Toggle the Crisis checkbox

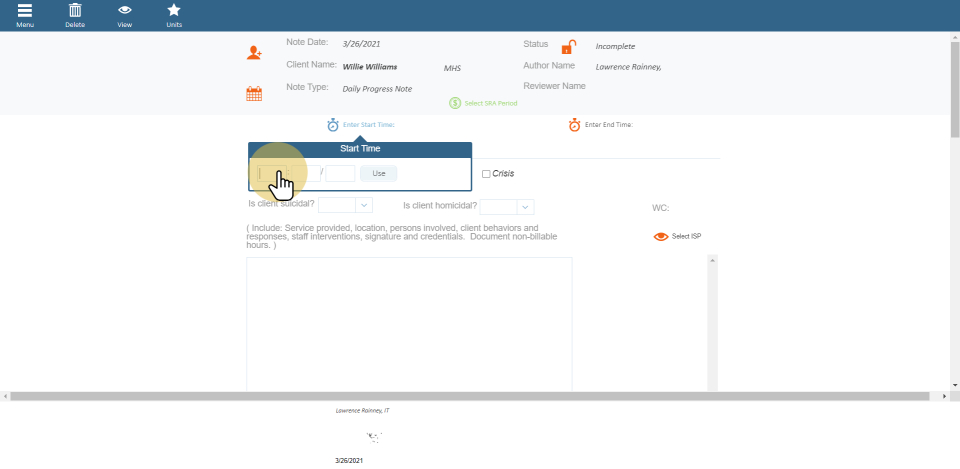[486, 174]
